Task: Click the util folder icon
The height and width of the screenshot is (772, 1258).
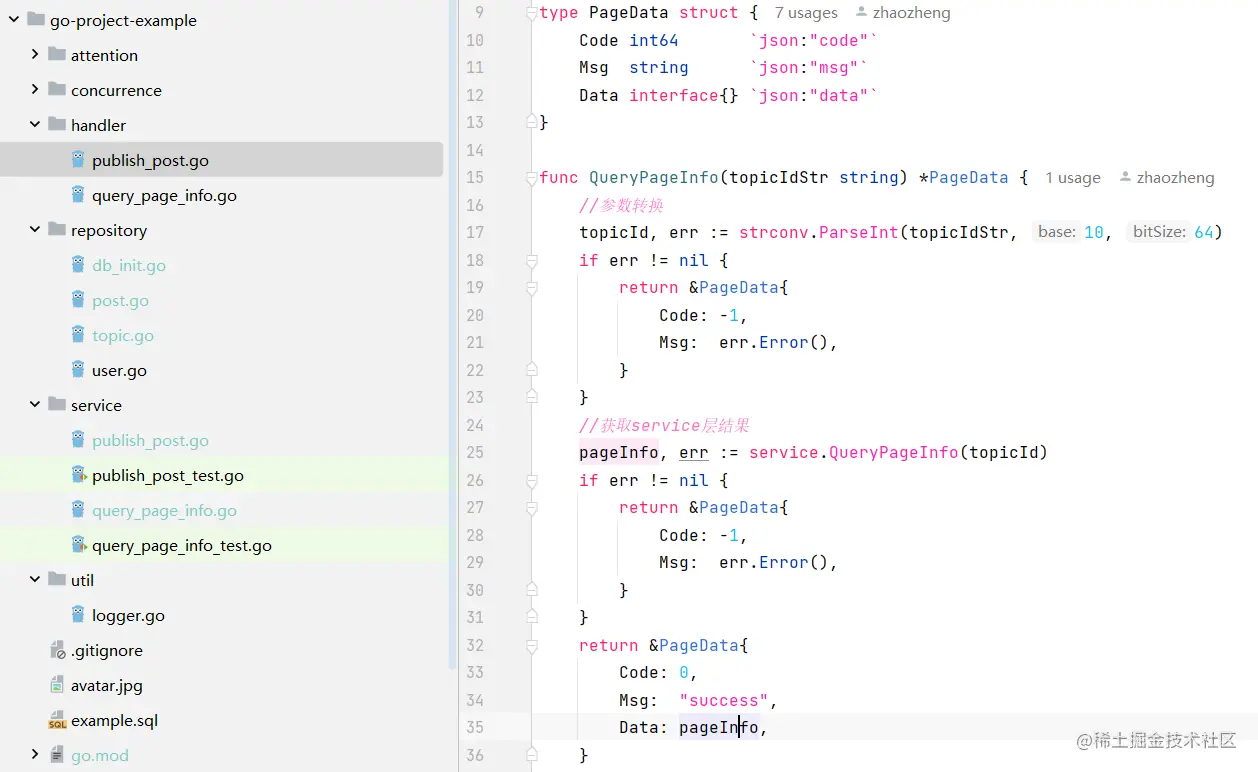Action: tap(56, 580)
